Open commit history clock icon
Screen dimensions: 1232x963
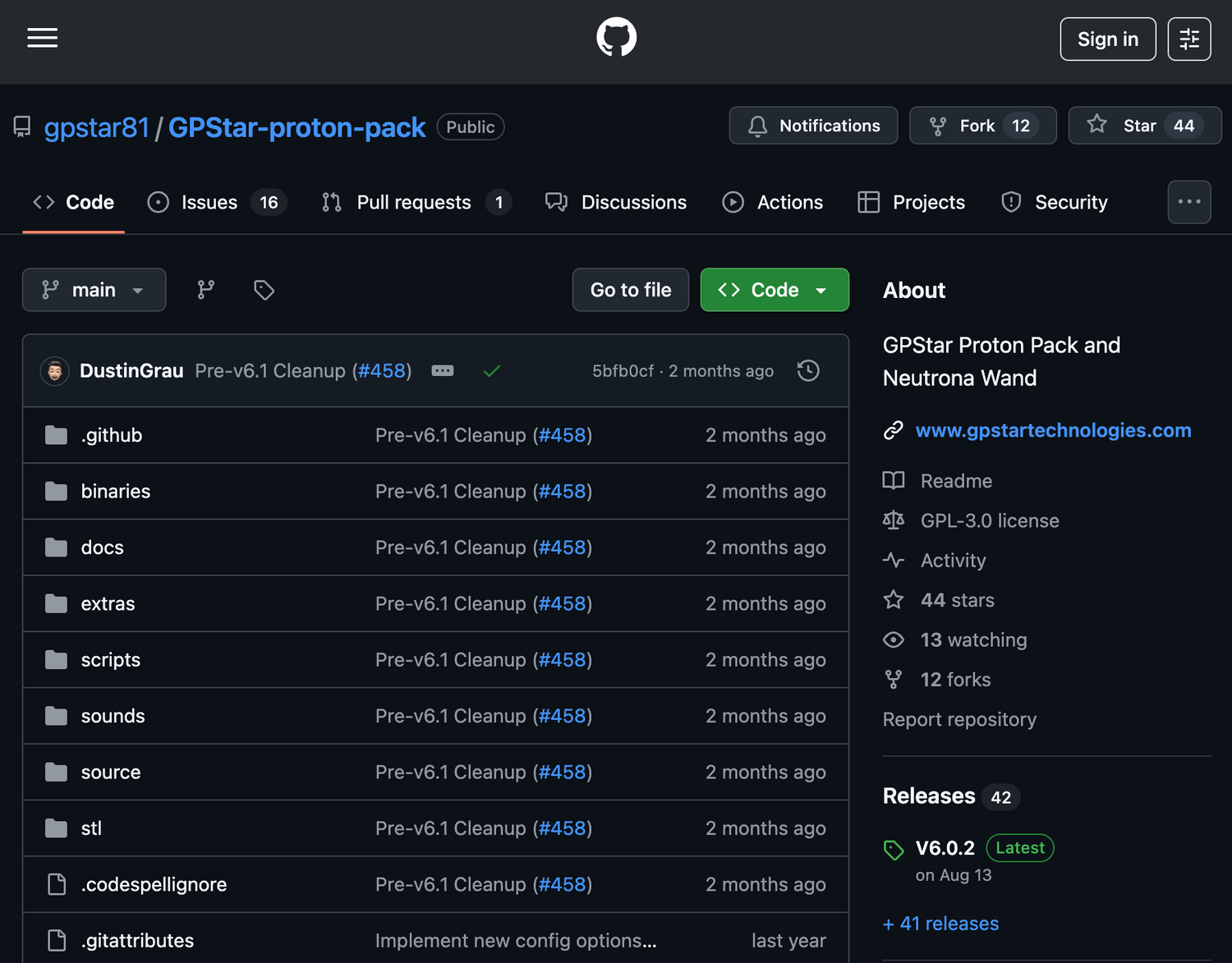[x=808, y=371]
